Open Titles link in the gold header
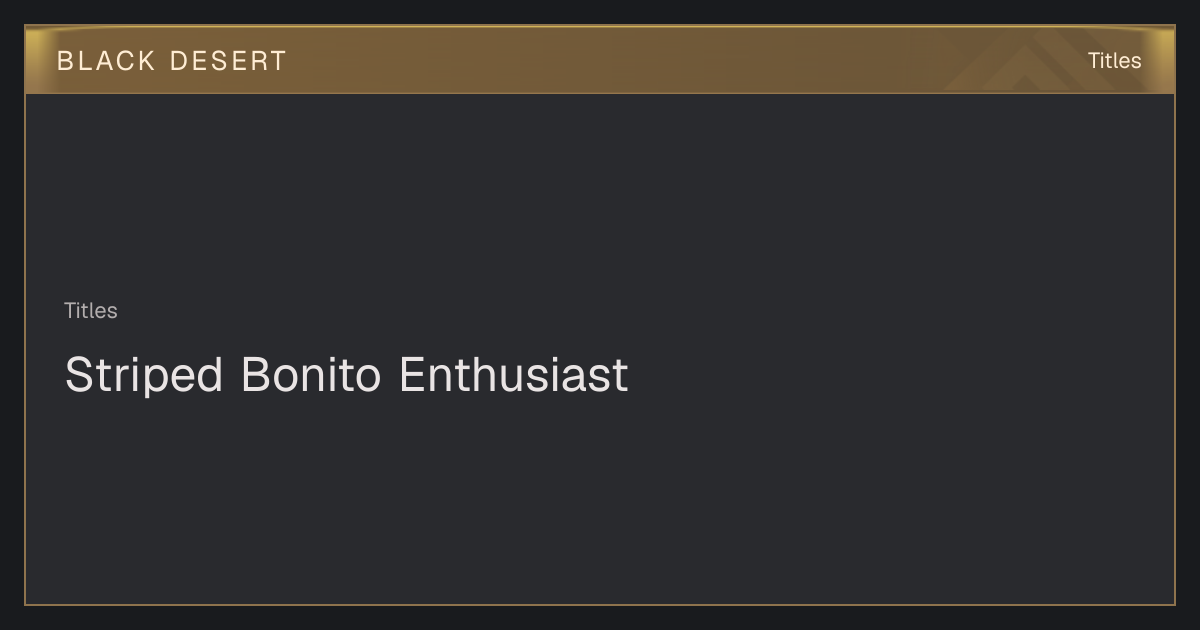Image resolution: width=1200 pixels, height=630 pixels. point(1114,61)
